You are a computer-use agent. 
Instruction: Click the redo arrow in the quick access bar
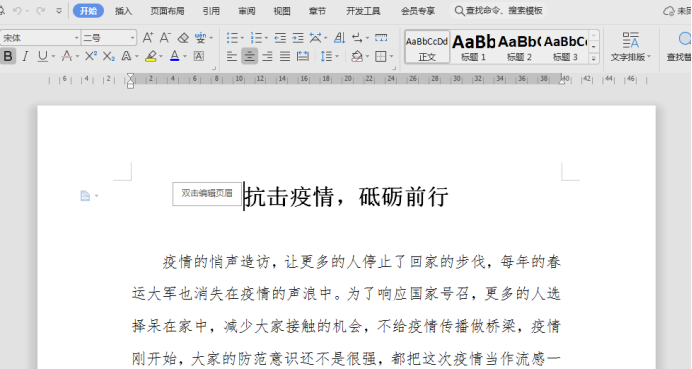[x=41, y=11]
